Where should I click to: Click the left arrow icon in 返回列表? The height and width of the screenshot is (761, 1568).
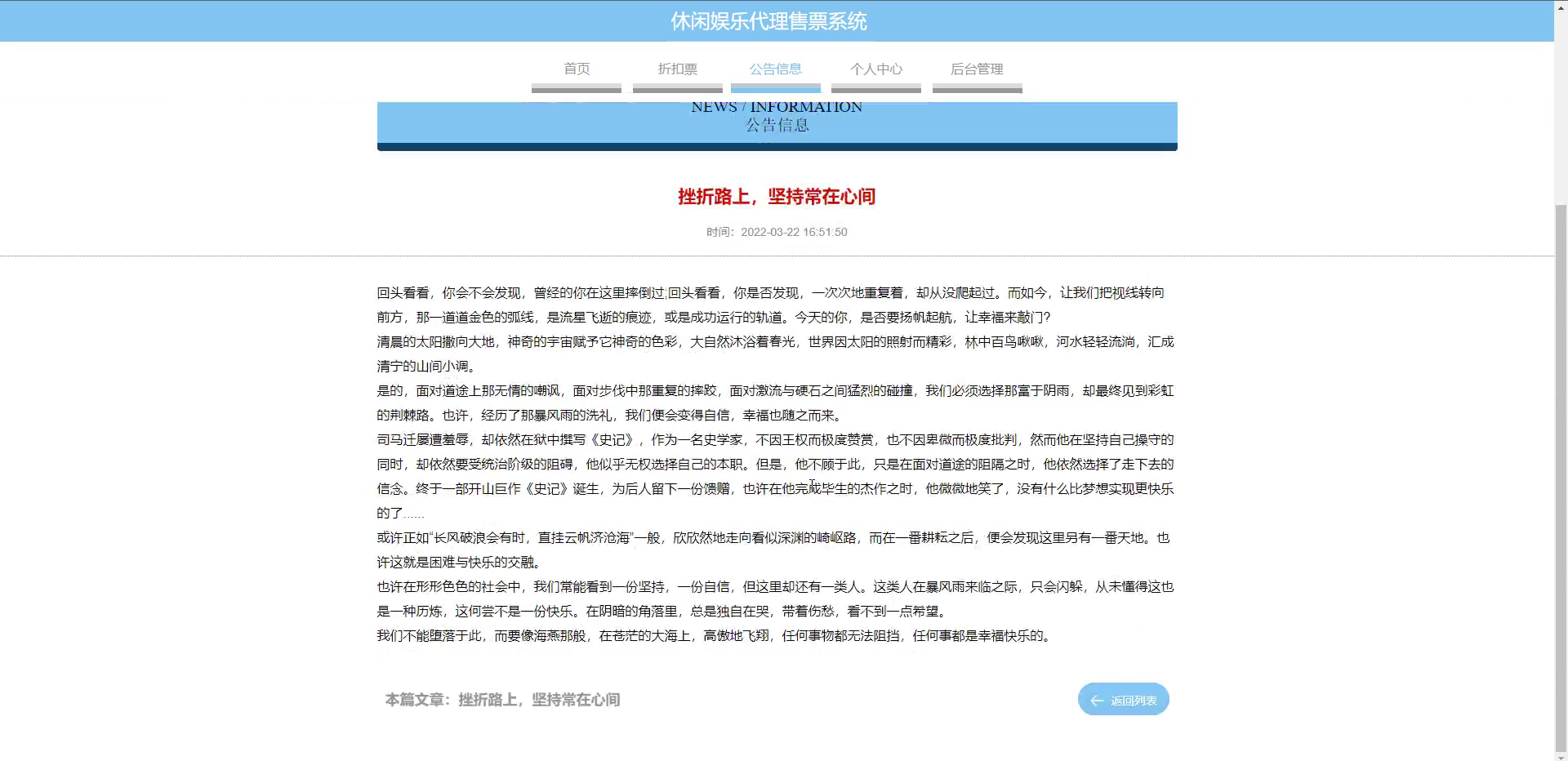click(1097, 701)
